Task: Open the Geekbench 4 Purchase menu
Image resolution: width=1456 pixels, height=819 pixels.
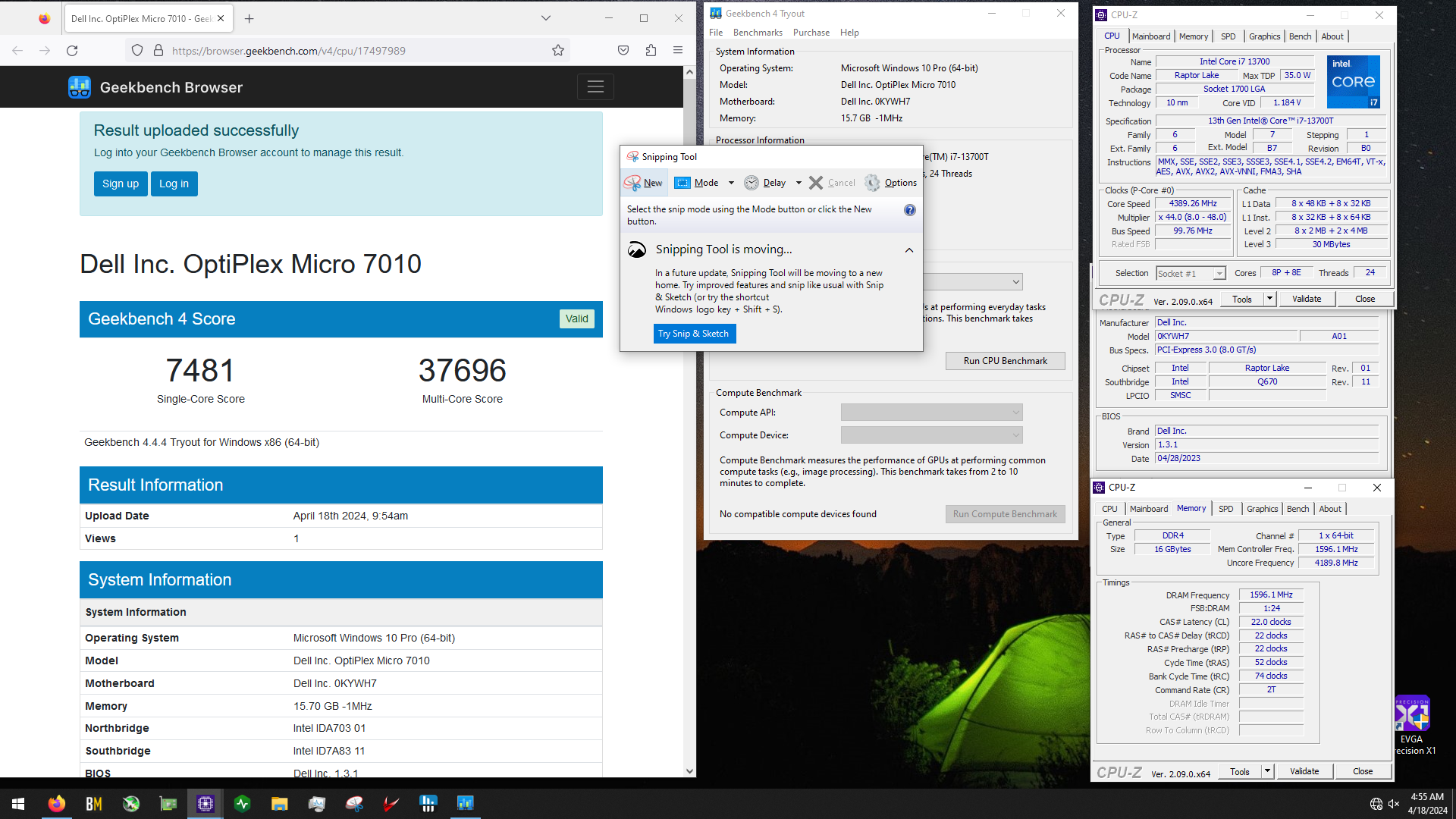Action: coord(811,33)
